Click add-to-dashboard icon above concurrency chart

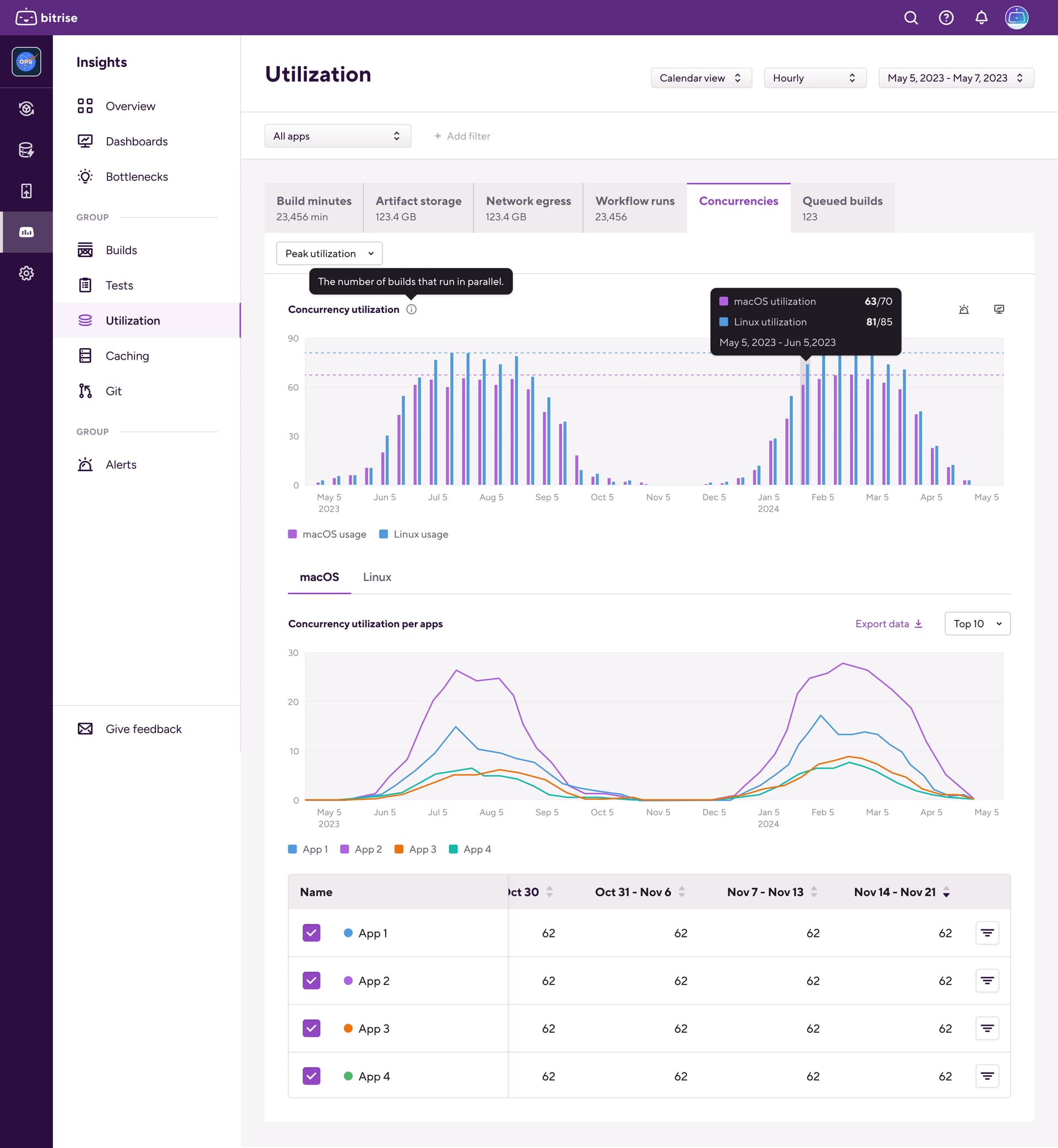pos(998,309)
